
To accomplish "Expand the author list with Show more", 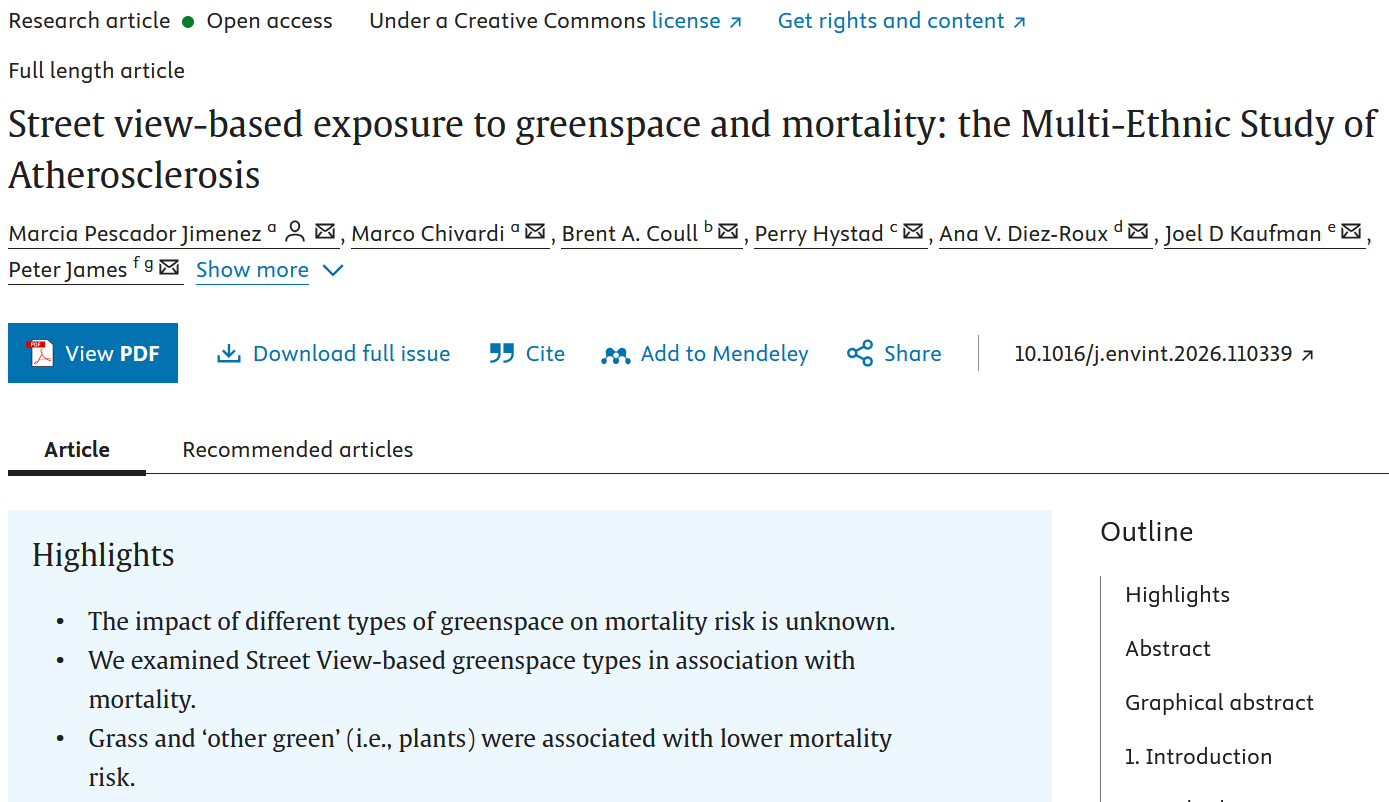I will tap(252, 270).
